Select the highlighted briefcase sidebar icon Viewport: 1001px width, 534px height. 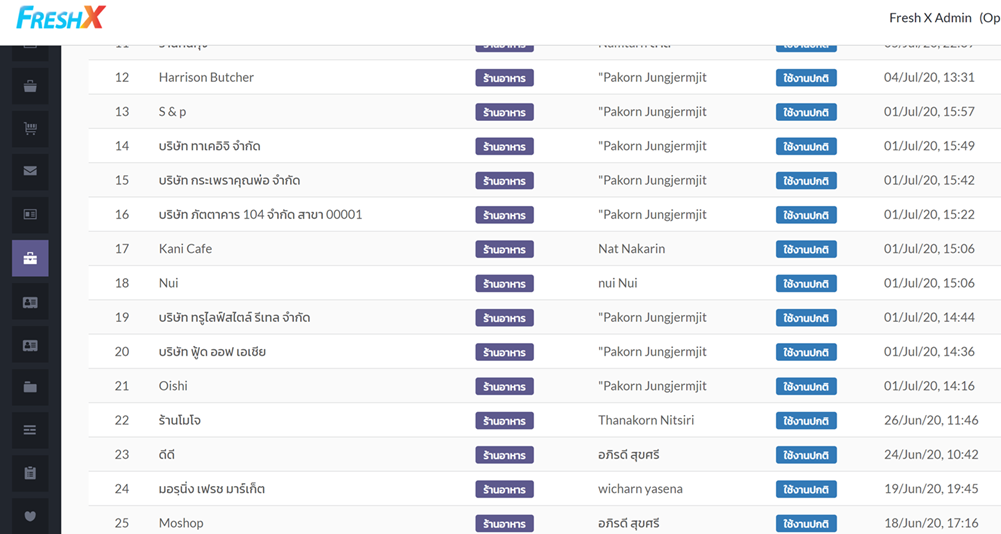tap(30, 259)
